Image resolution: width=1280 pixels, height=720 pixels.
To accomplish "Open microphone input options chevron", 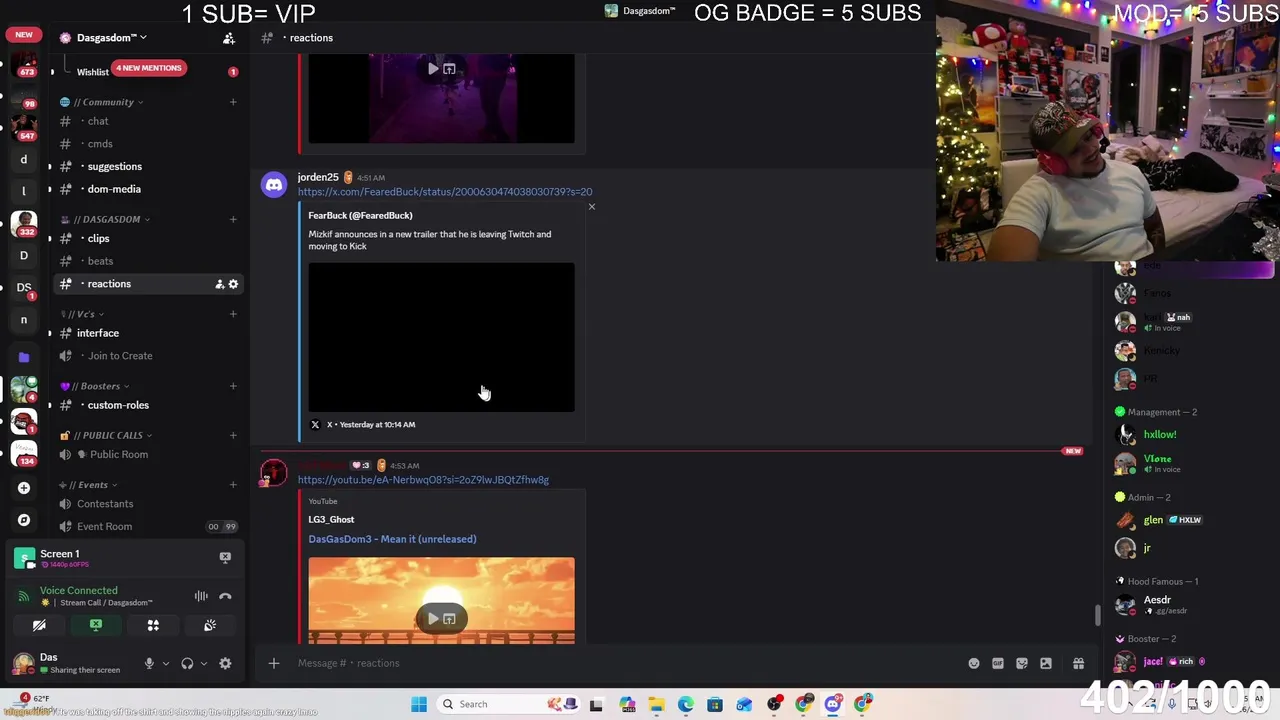I will [166, 663].
